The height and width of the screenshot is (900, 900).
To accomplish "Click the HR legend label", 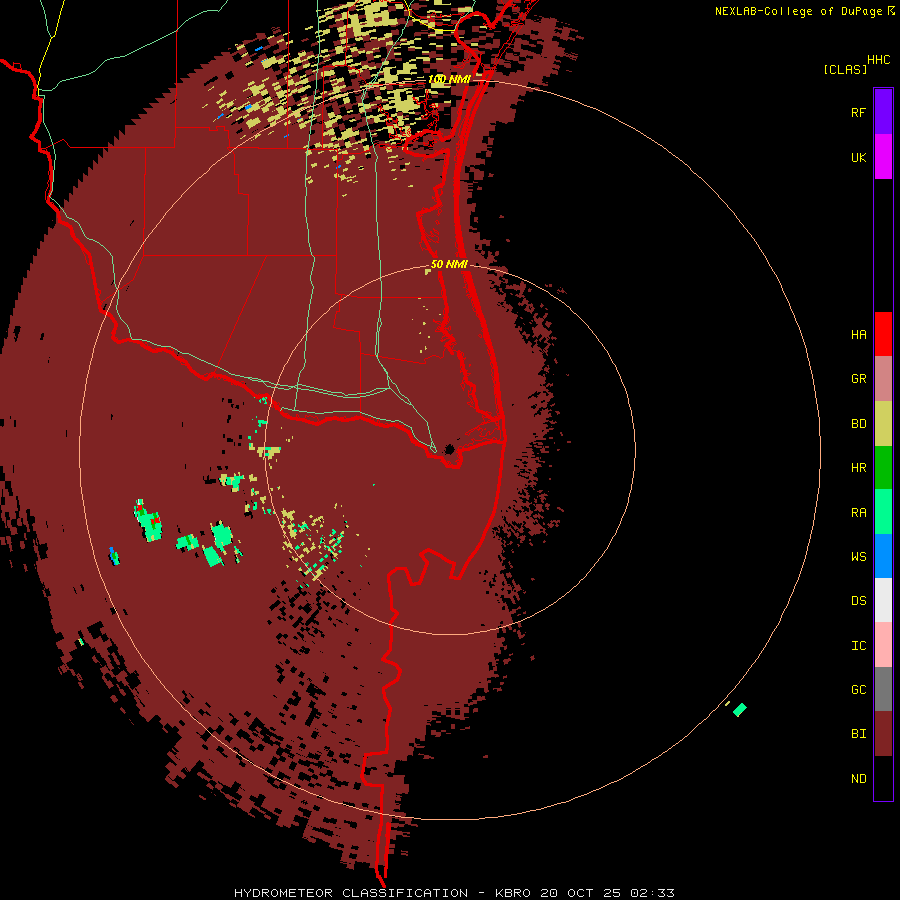I will (858, 468).
